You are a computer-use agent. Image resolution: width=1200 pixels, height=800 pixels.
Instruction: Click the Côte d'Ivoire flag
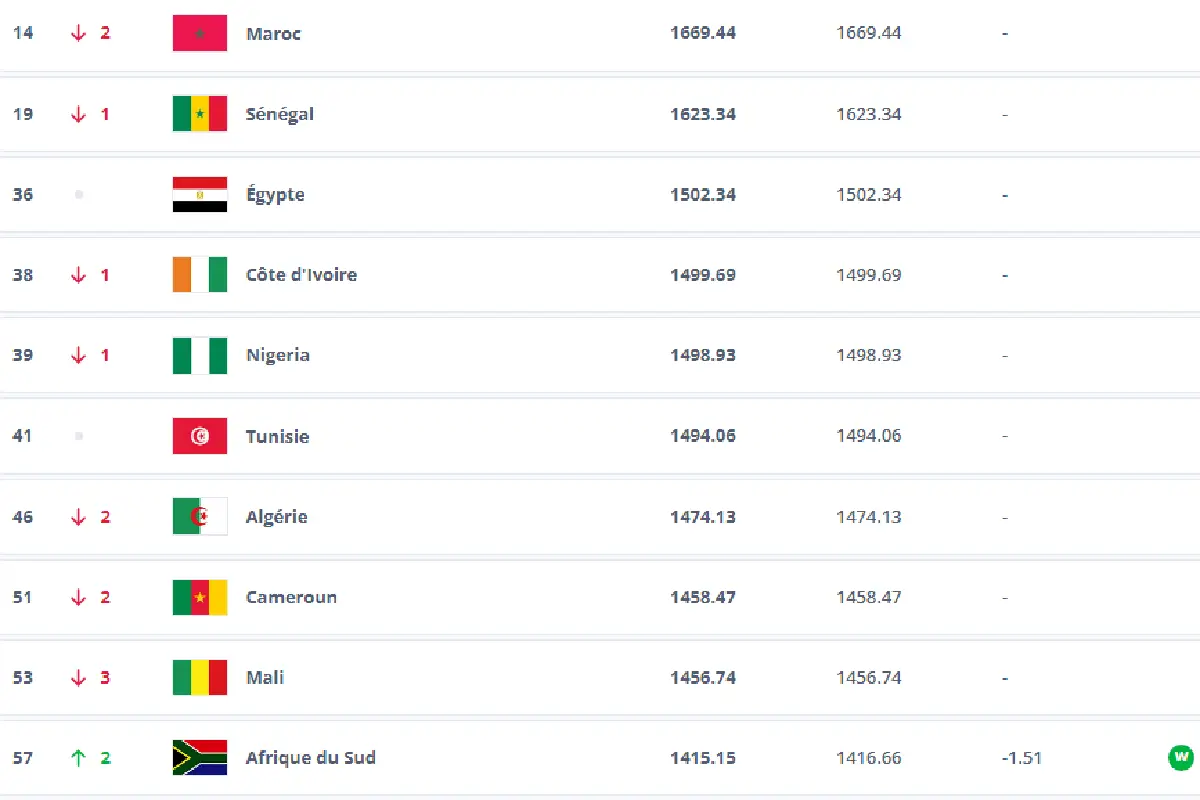(x=200, y=275)
